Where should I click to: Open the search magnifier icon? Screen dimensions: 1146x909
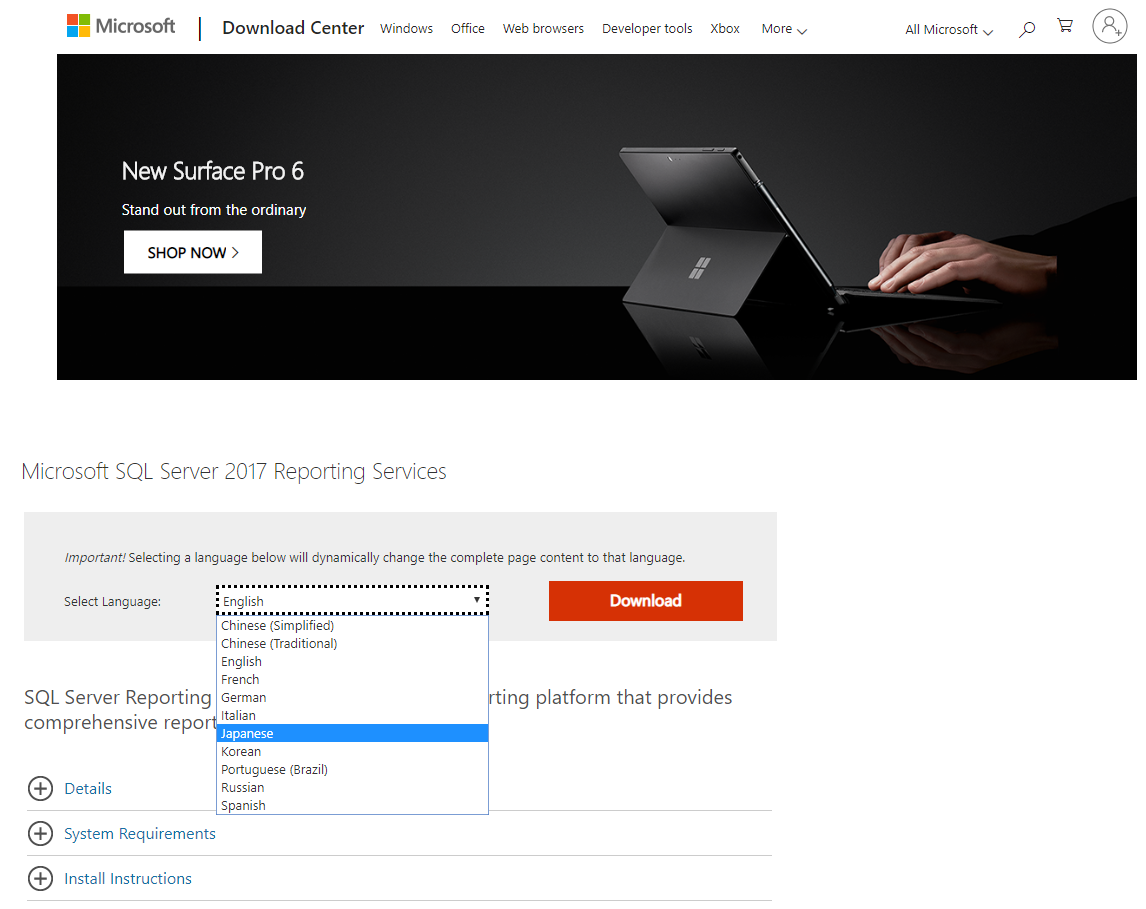[1026, 30]
